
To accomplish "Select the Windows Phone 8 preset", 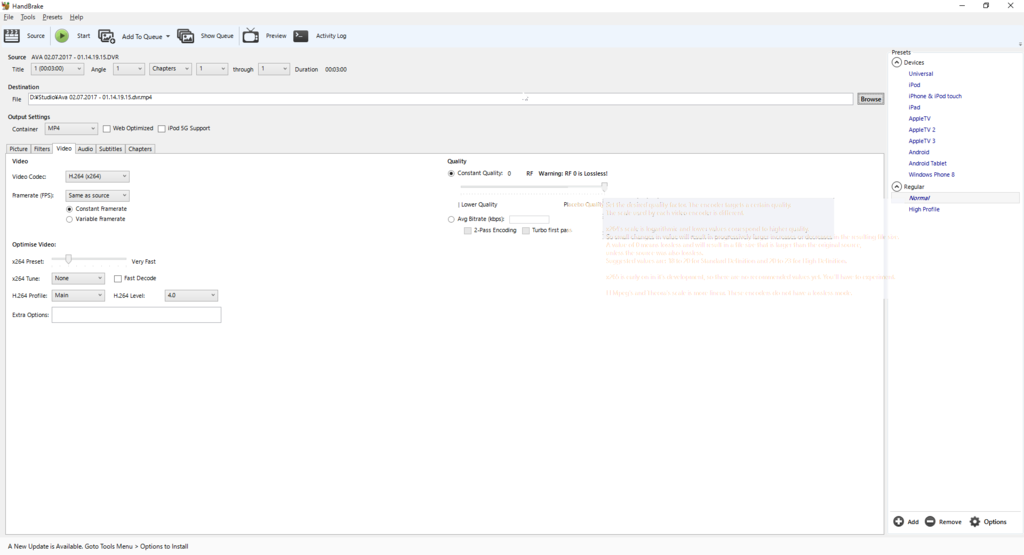I will [x=932, y=174].
